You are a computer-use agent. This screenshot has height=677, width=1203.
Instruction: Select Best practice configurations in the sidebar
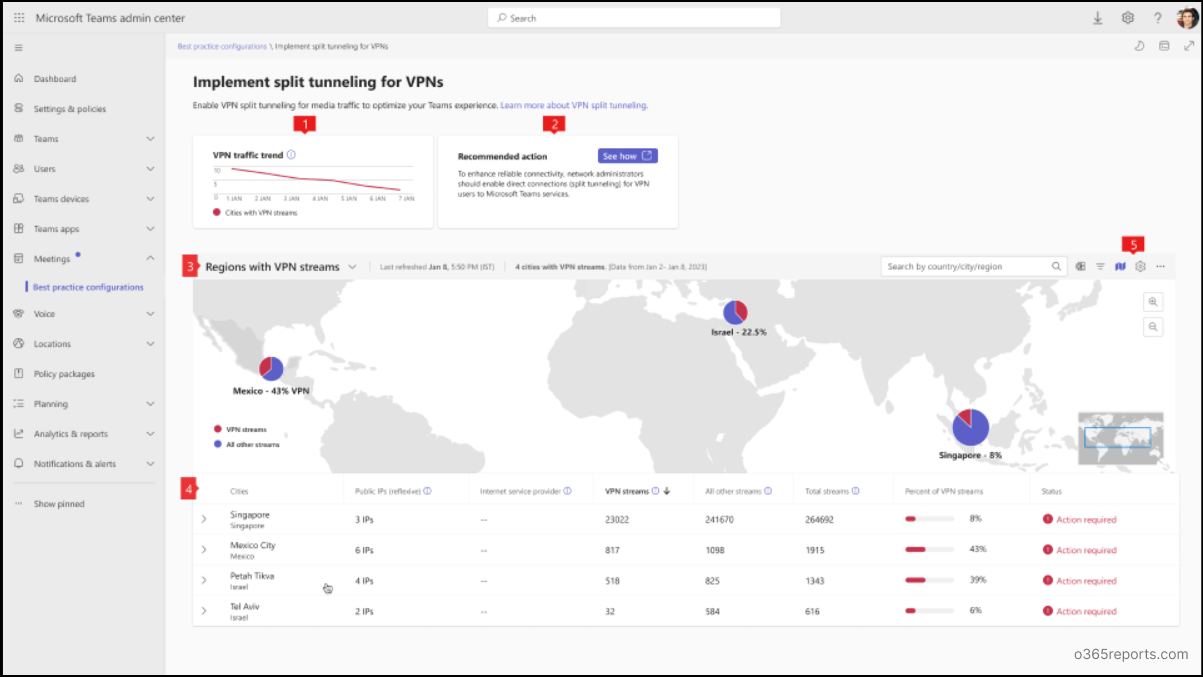tap(88, 287)
